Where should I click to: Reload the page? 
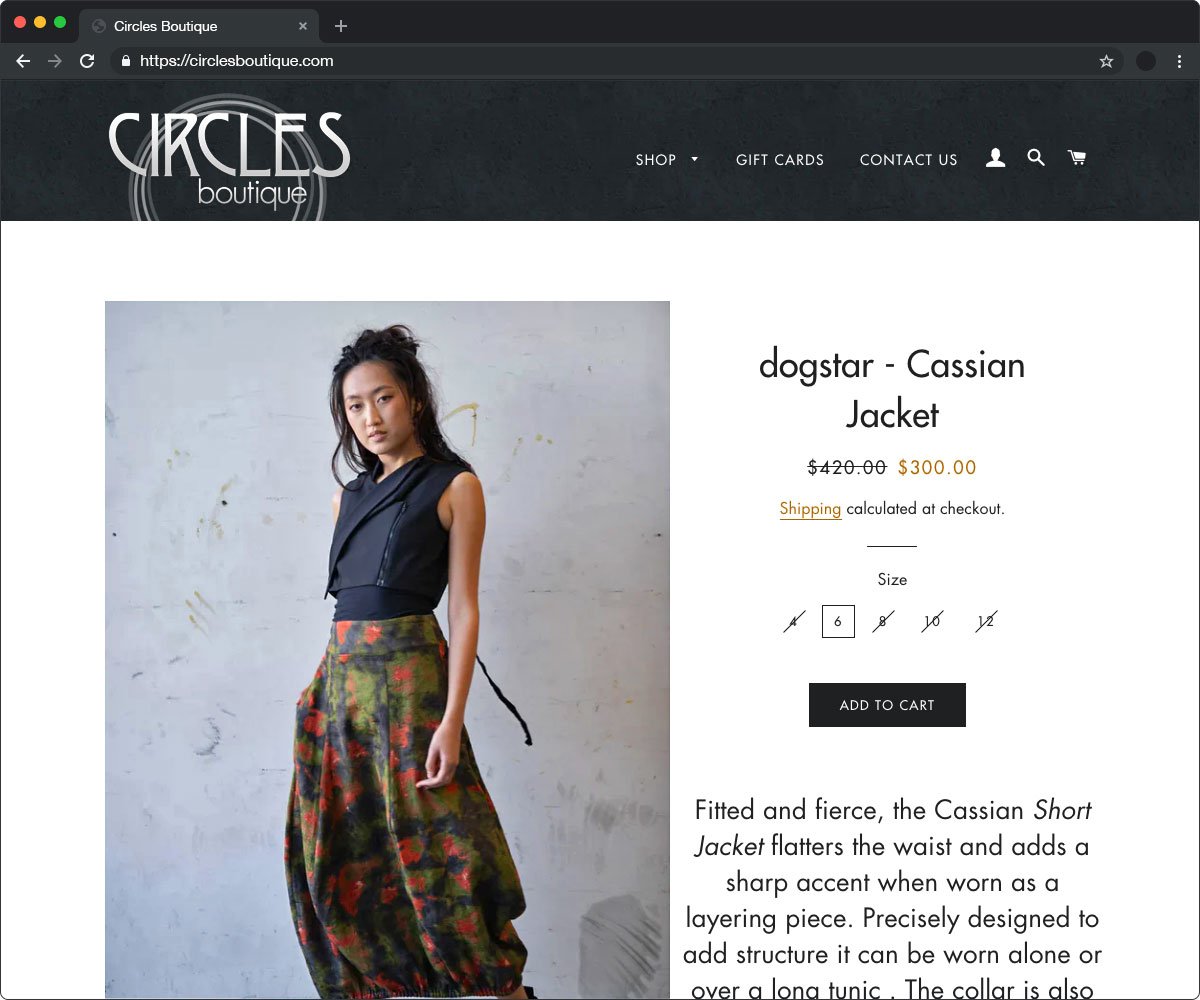pos(87,61)
